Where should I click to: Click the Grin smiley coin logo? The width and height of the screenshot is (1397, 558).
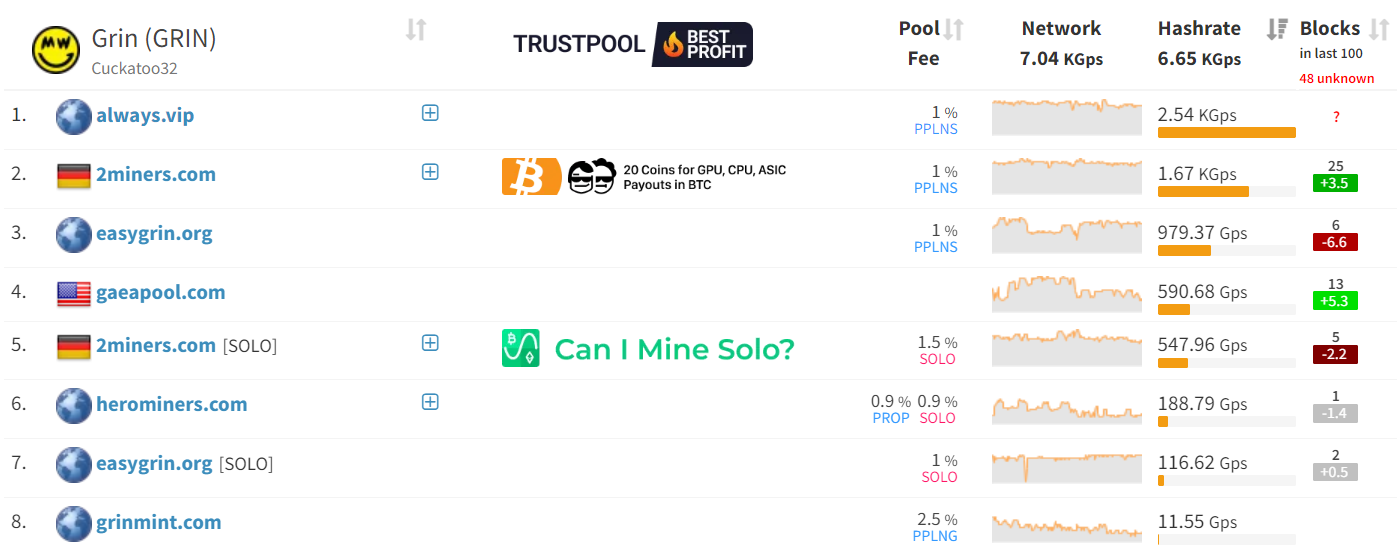point(56,49)
